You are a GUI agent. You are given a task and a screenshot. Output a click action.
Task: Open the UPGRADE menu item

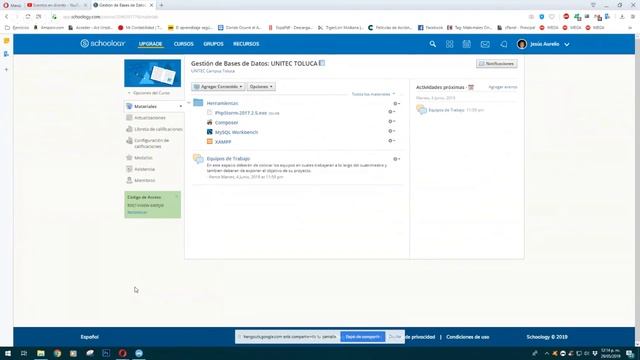150,44
